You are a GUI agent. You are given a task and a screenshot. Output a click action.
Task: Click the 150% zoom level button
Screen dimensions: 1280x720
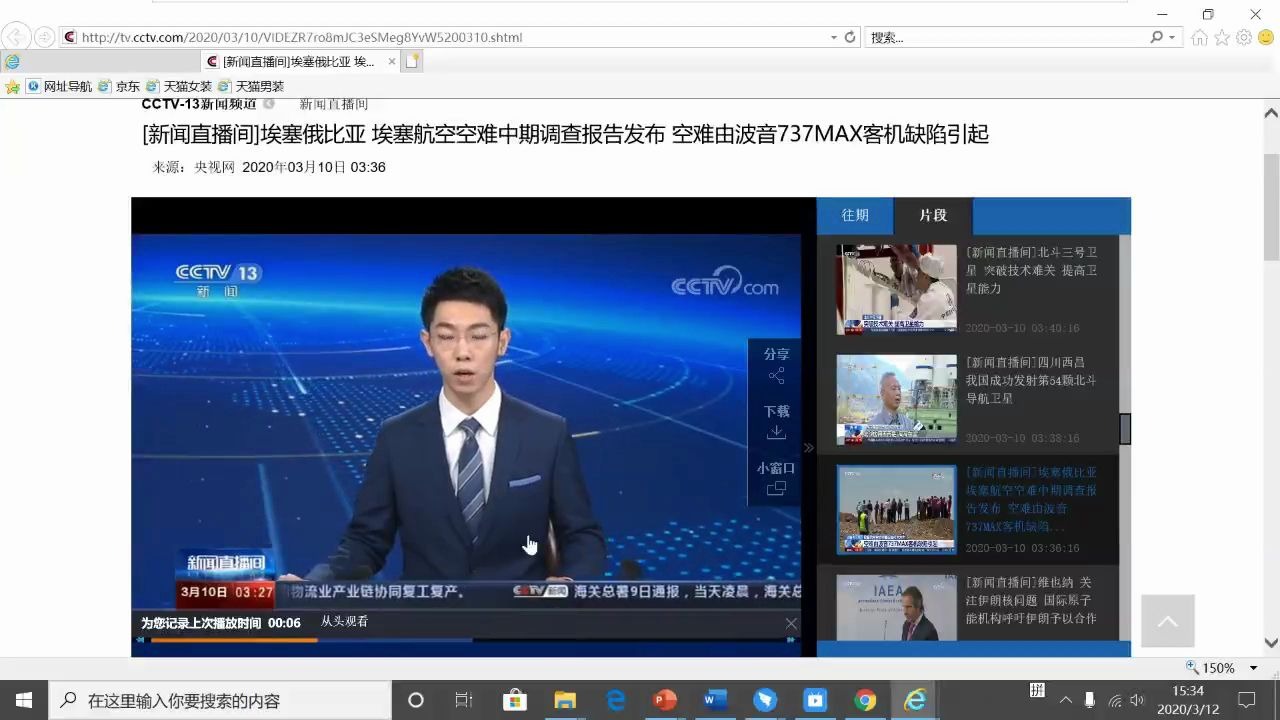[1211, 667]
